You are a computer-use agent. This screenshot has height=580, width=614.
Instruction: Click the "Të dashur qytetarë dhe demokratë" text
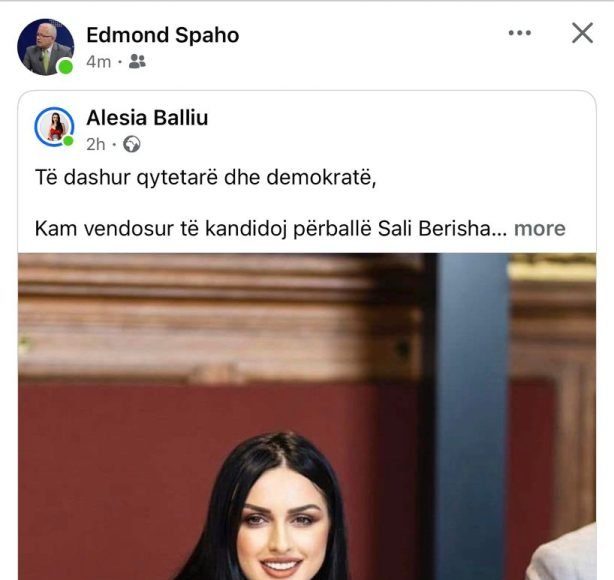(x=206, y=177)
